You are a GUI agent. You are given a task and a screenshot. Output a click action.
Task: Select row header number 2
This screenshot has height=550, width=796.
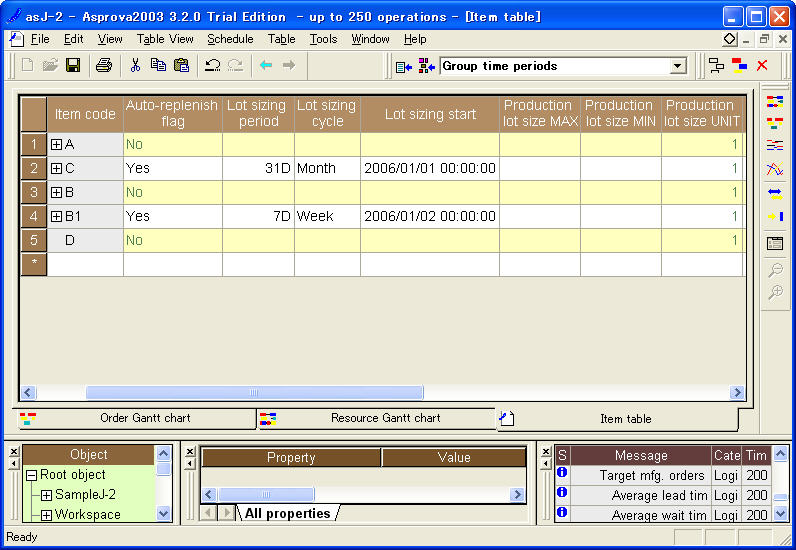(x=34, y=169)
